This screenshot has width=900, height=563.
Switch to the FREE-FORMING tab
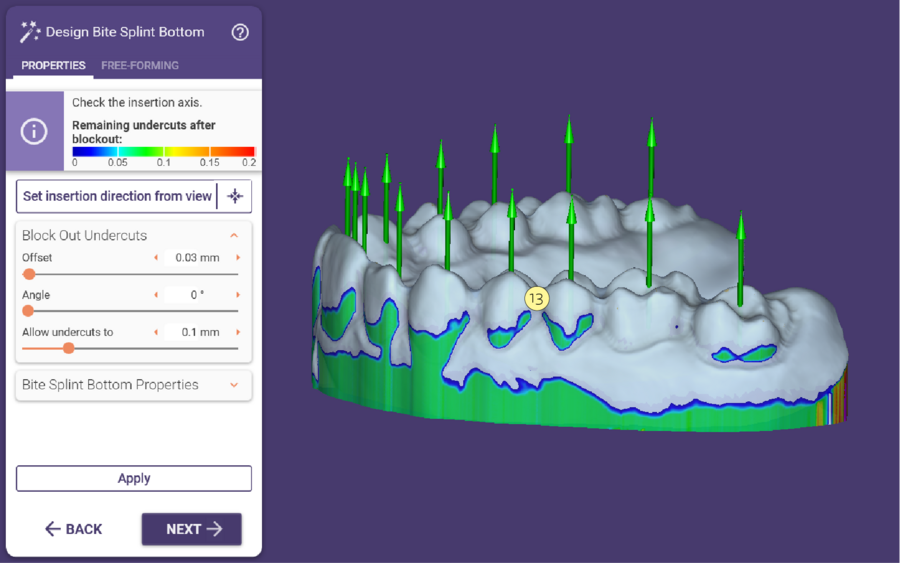coord(140,65)
